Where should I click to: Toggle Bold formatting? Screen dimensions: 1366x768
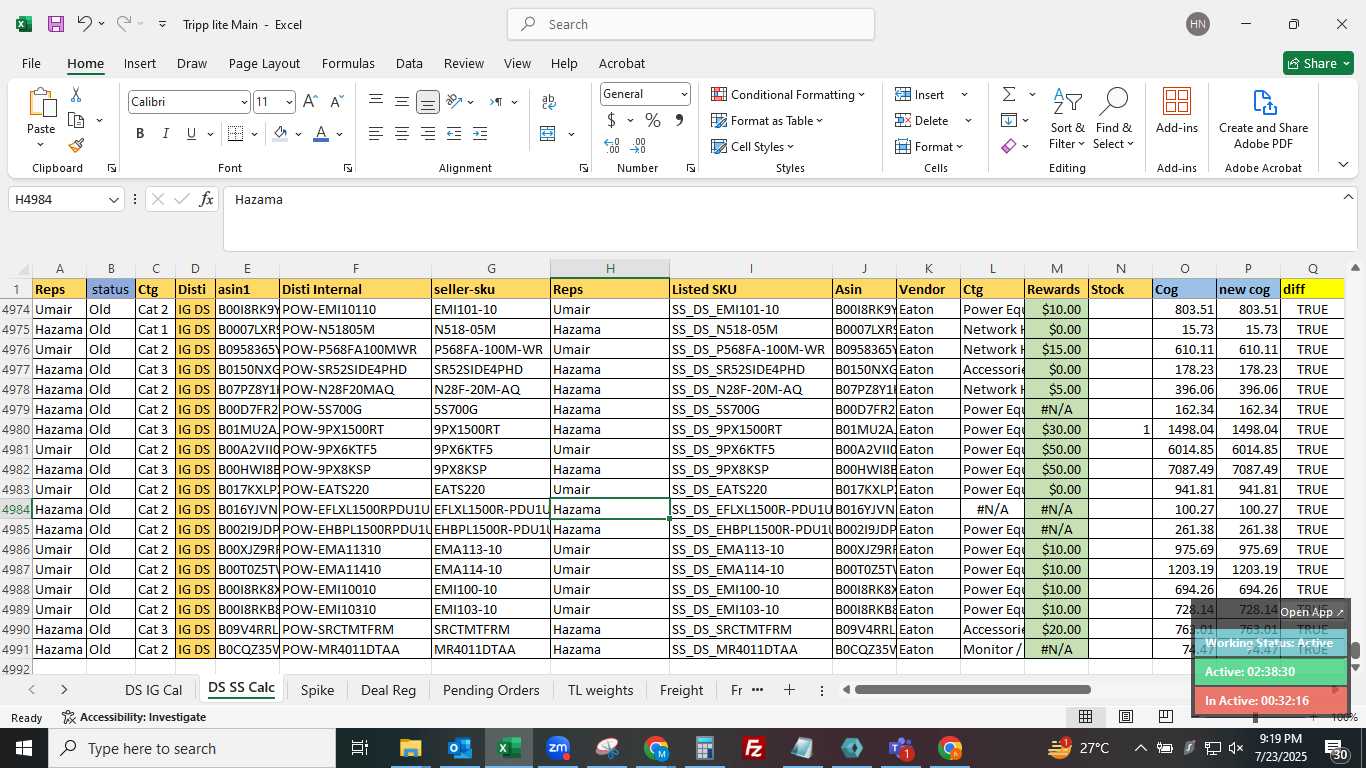click(140, 134)
